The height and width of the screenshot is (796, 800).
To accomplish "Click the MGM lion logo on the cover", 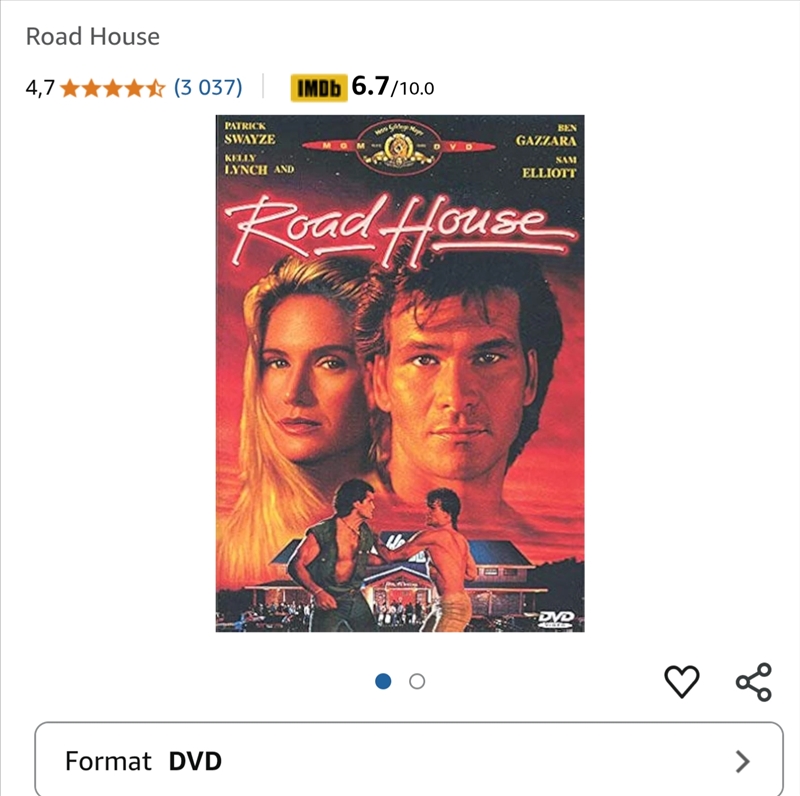I will point(398,146).
